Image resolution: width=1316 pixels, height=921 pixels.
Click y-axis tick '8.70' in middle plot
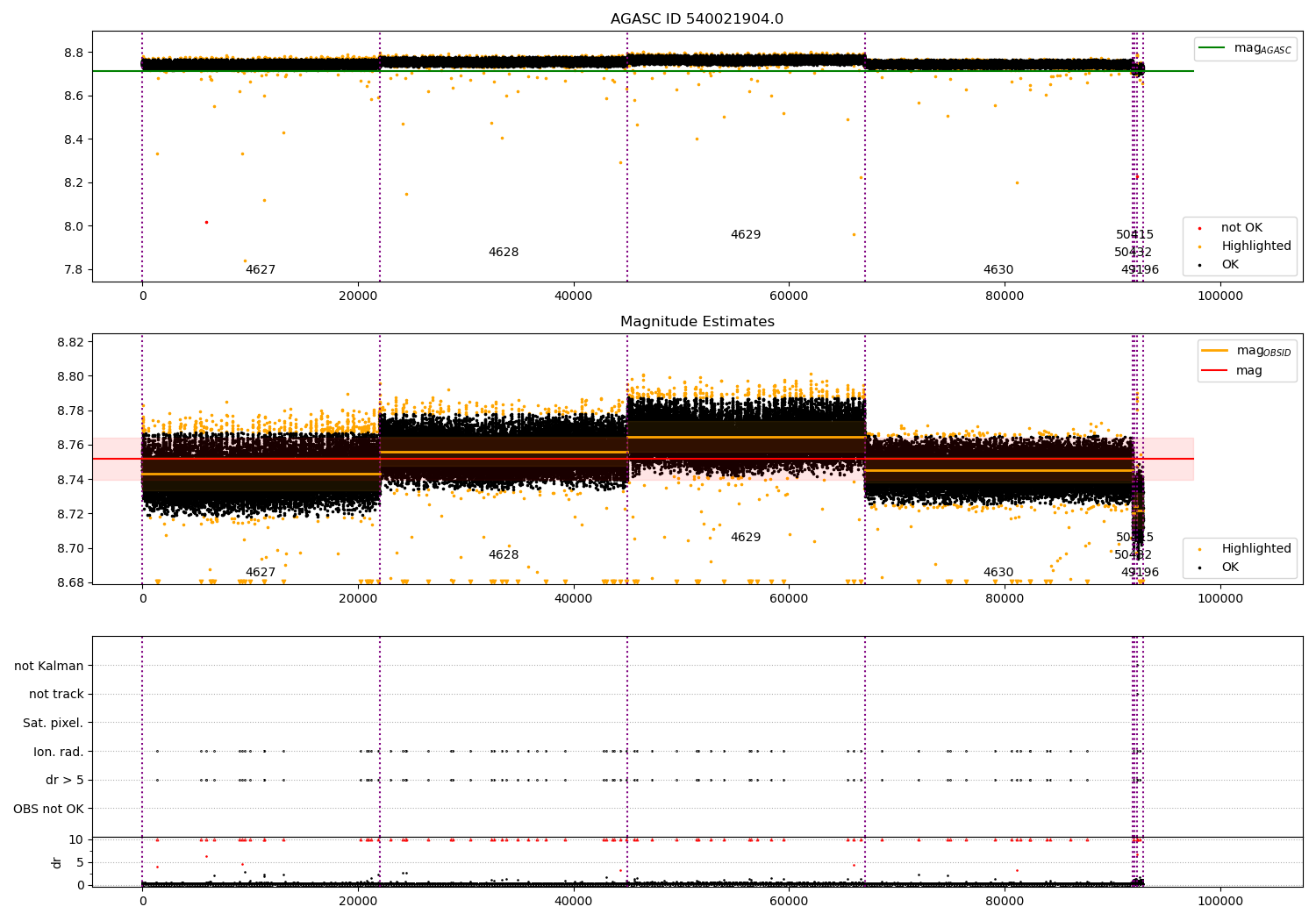tap(71, 548)
